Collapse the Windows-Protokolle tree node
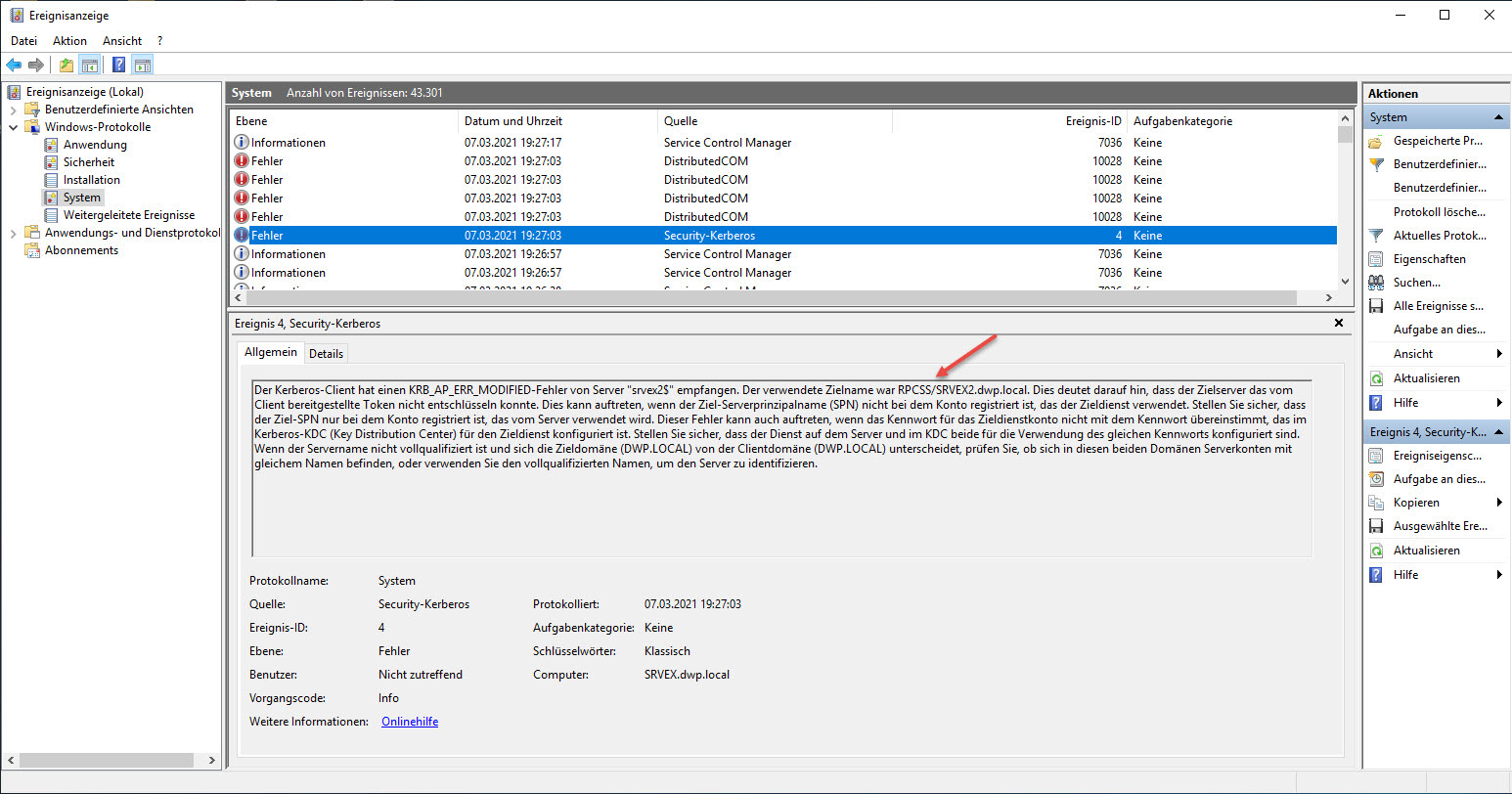1512x794 pixels. click(14, 127)
